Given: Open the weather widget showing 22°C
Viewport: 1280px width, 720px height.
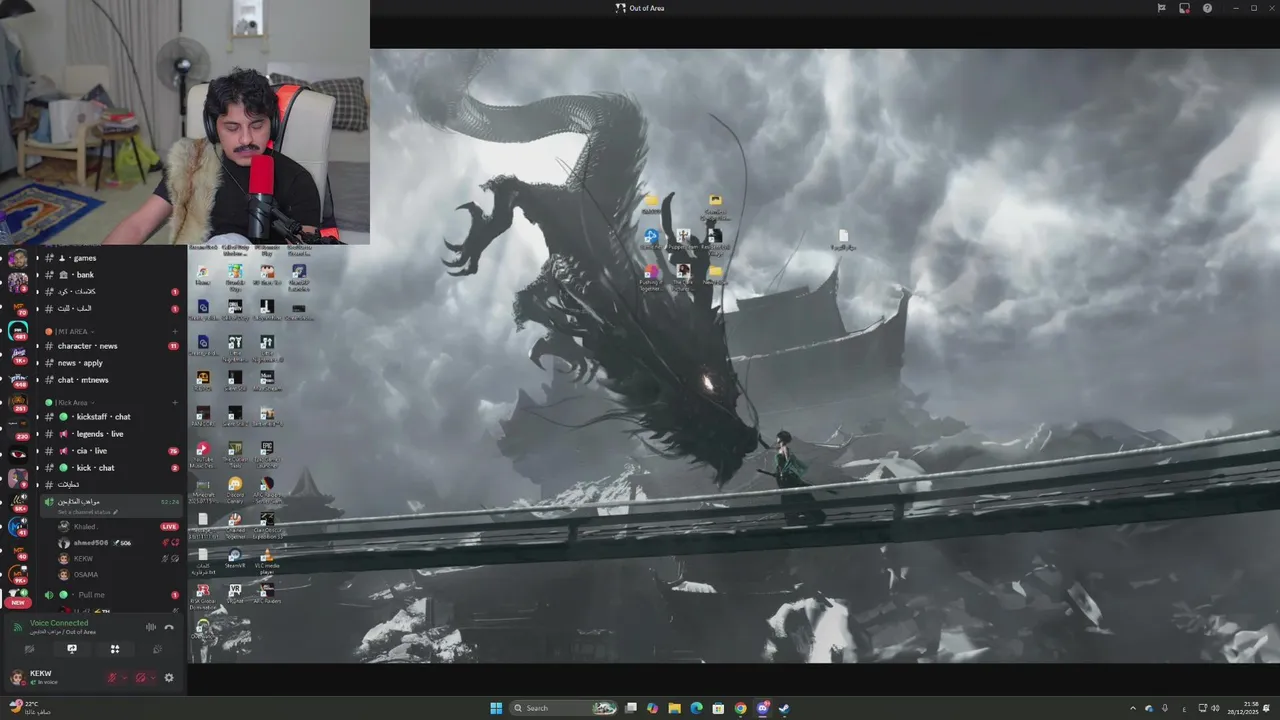Looking at the screenshot, I should (x=30, y=708).
